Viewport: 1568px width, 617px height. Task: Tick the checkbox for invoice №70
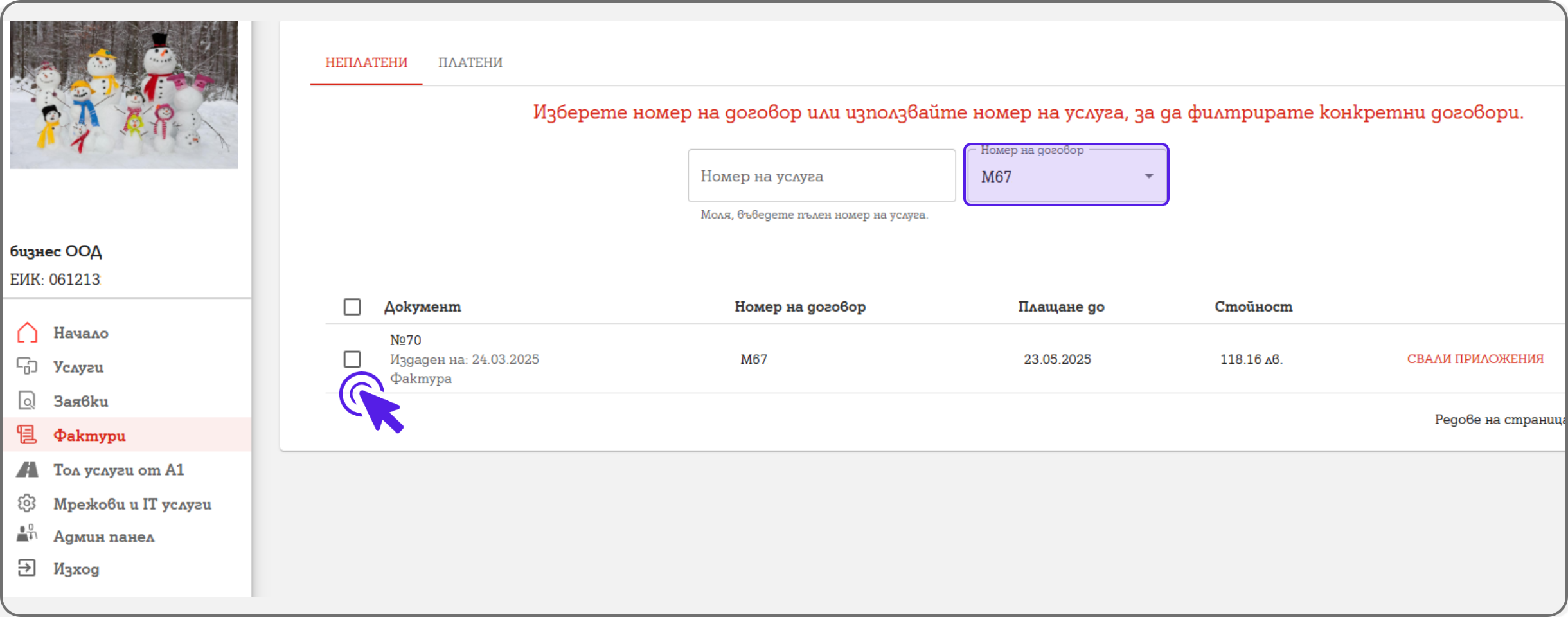coord(352,359)
